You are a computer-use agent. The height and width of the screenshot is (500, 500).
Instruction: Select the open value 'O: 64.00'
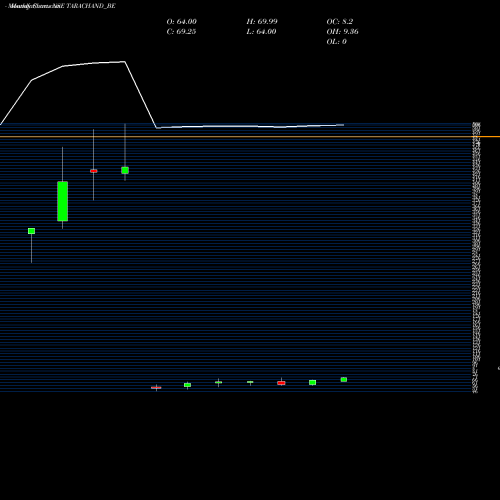pyautogui.click(x=181, y=22)
